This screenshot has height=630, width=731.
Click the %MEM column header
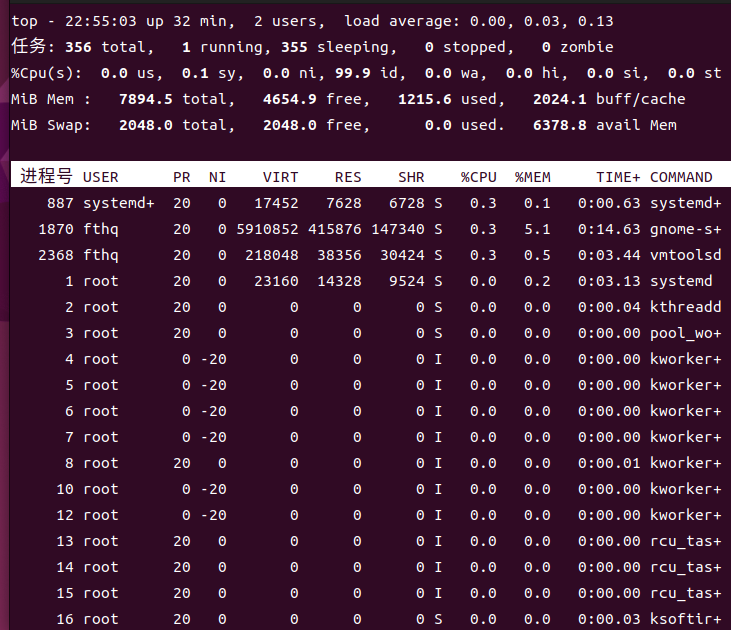(532, 177)
